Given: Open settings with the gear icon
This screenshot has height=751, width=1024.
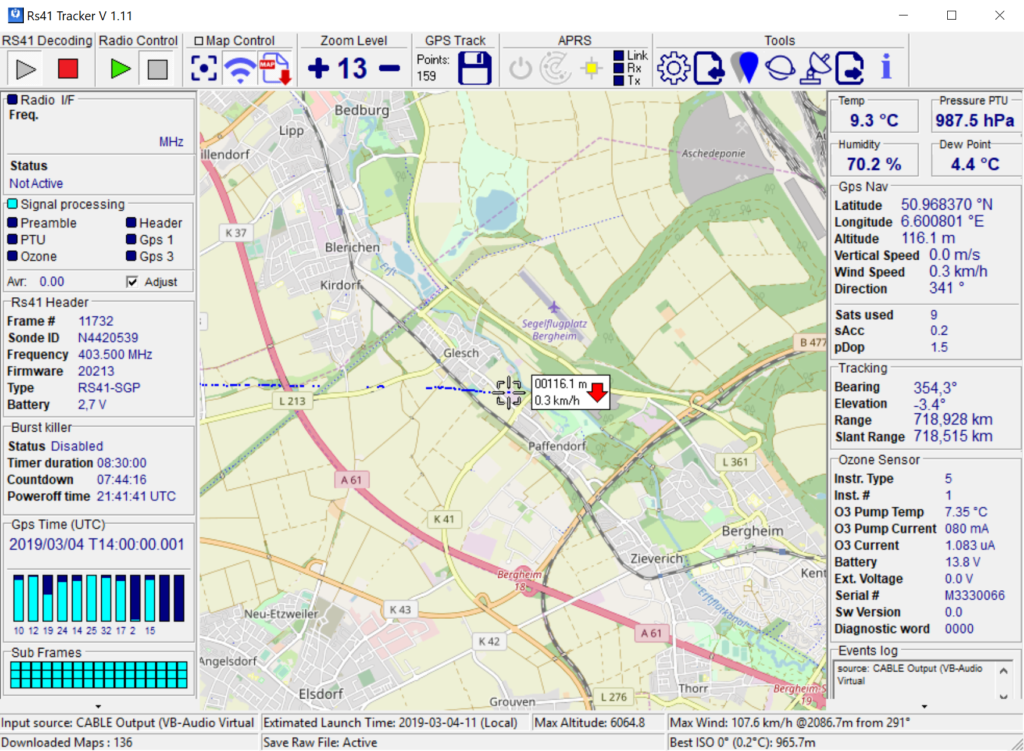Looking at the screenshot, I should click(674, 68).
